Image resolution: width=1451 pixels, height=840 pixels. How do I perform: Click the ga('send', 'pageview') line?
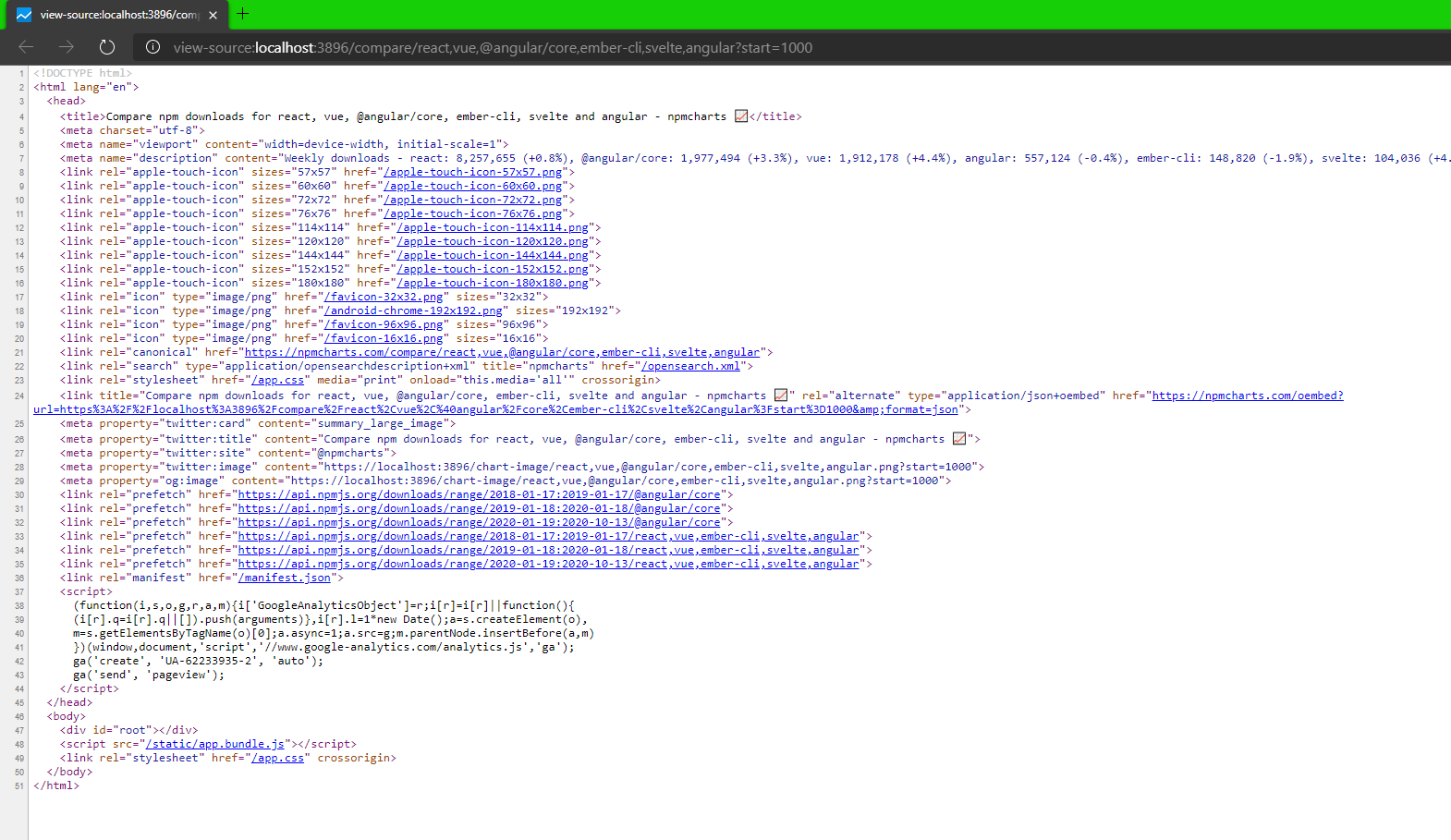(x=149, y=675)
